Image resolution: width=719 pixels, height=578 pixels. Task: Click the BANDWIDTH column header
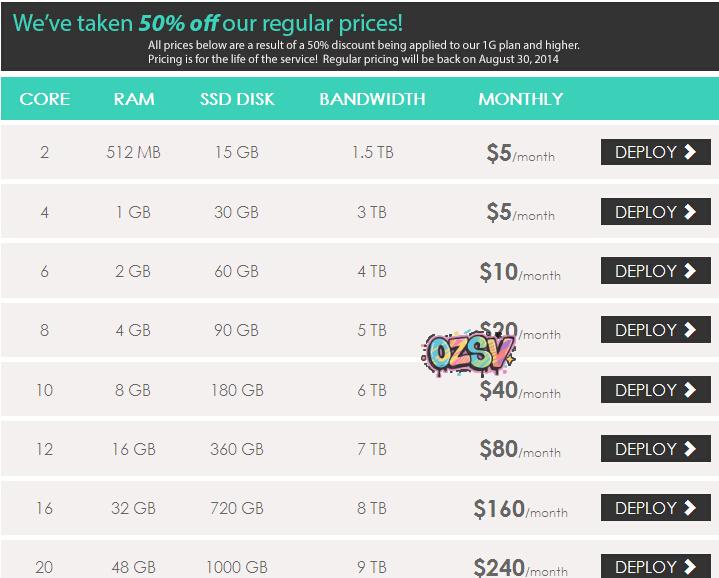pos(372,99)
